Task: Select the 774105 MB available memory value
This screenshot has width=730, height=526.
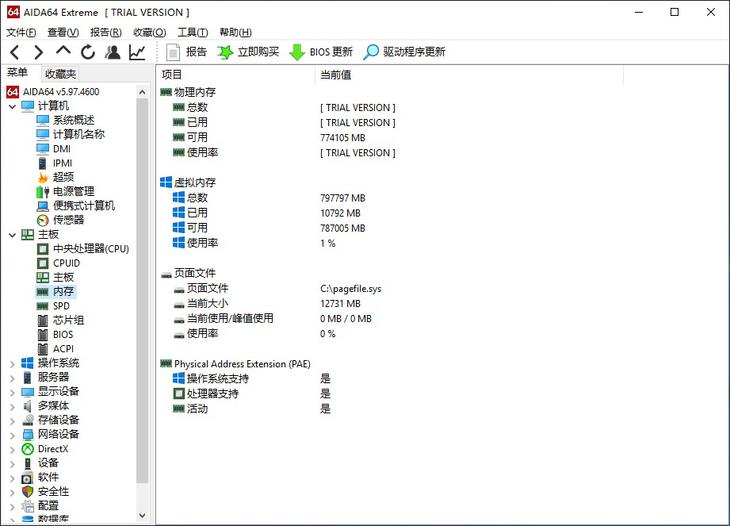Action: [343, 138]
